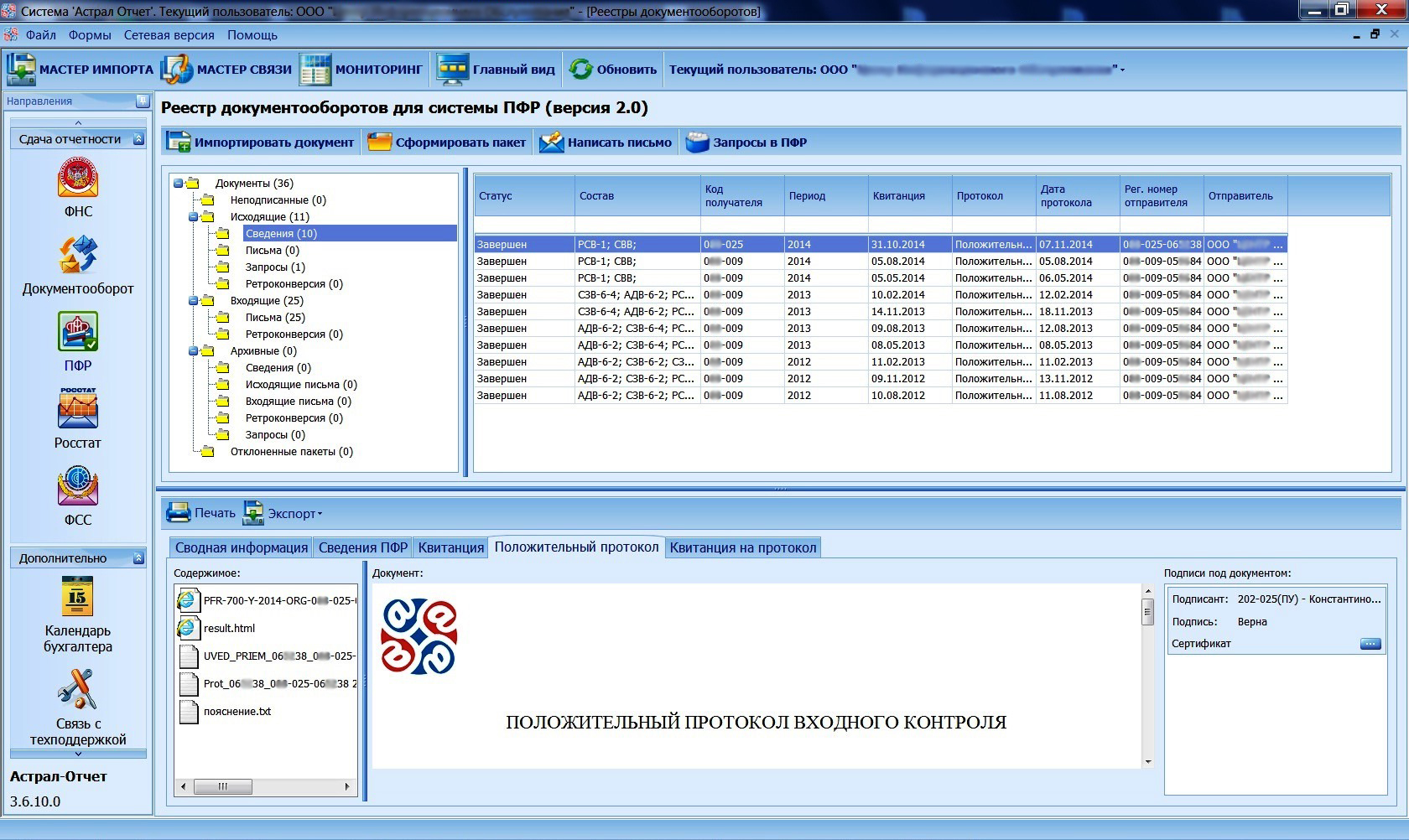Select the row with receipt 10.08.2012
This screenshot has width=1409, height=840.
click(x=881, y=396)
